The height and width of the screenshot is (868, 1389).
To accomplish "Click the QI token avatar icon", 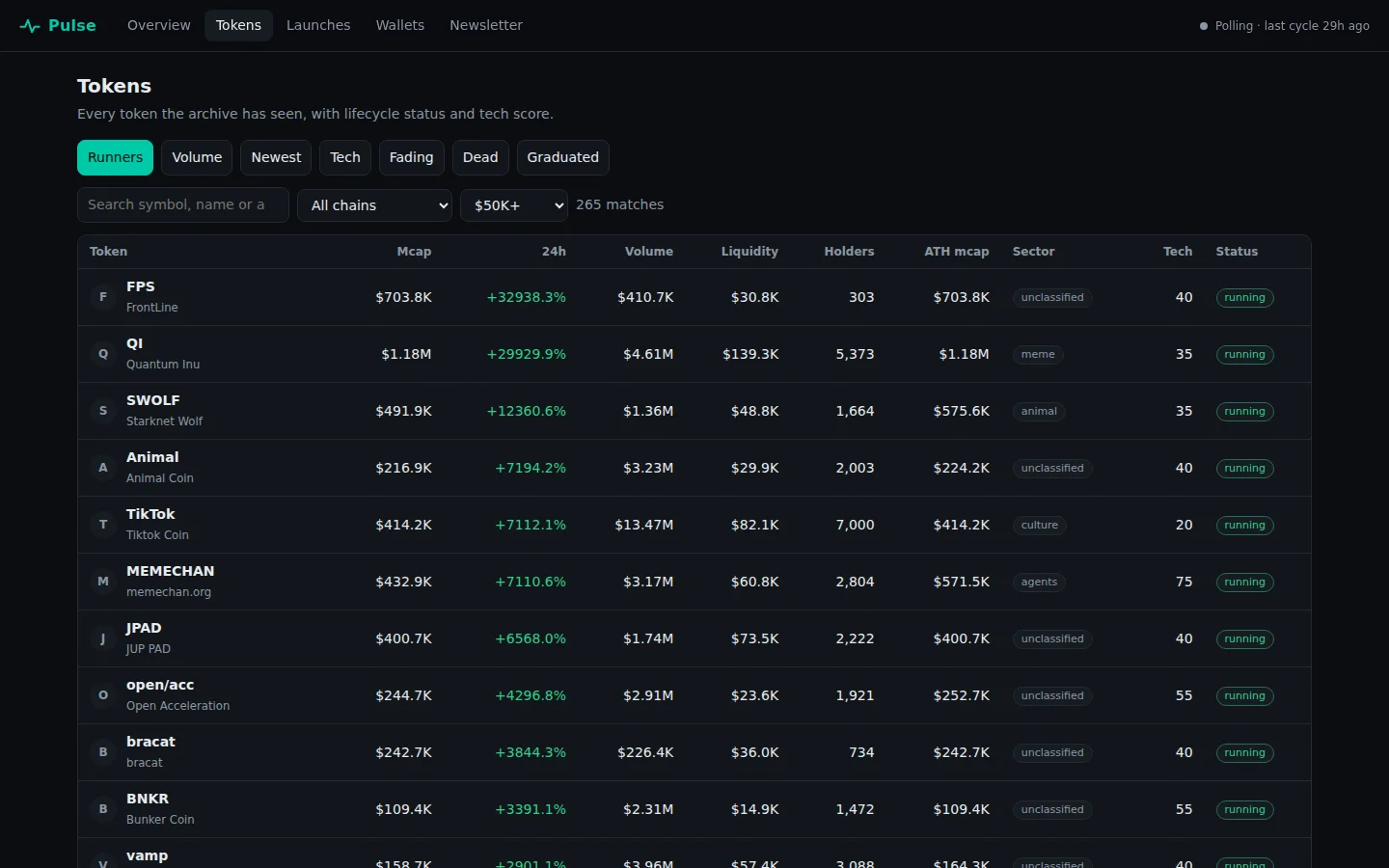I will coord(103,354).
